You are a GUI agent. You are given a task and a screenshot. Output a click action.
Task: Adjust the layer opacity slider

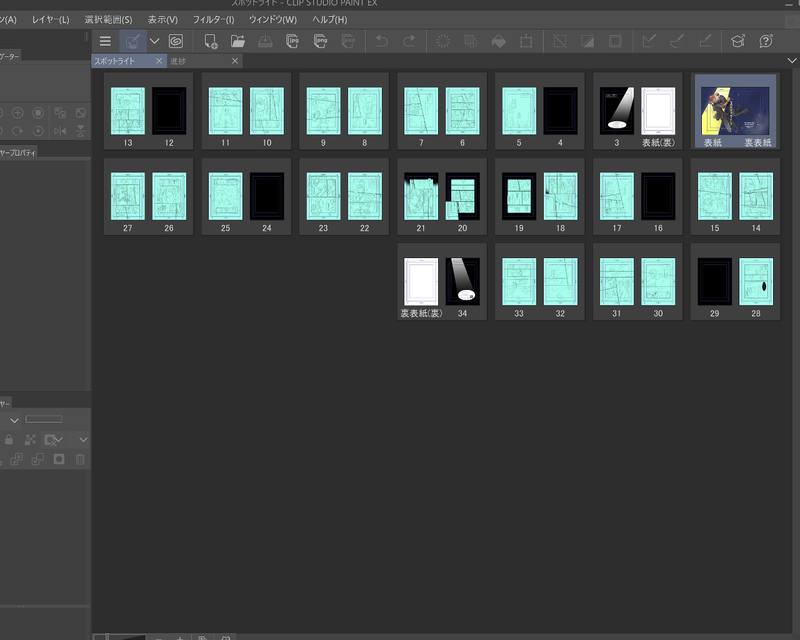pyautogui.click(x=44, y=420)
